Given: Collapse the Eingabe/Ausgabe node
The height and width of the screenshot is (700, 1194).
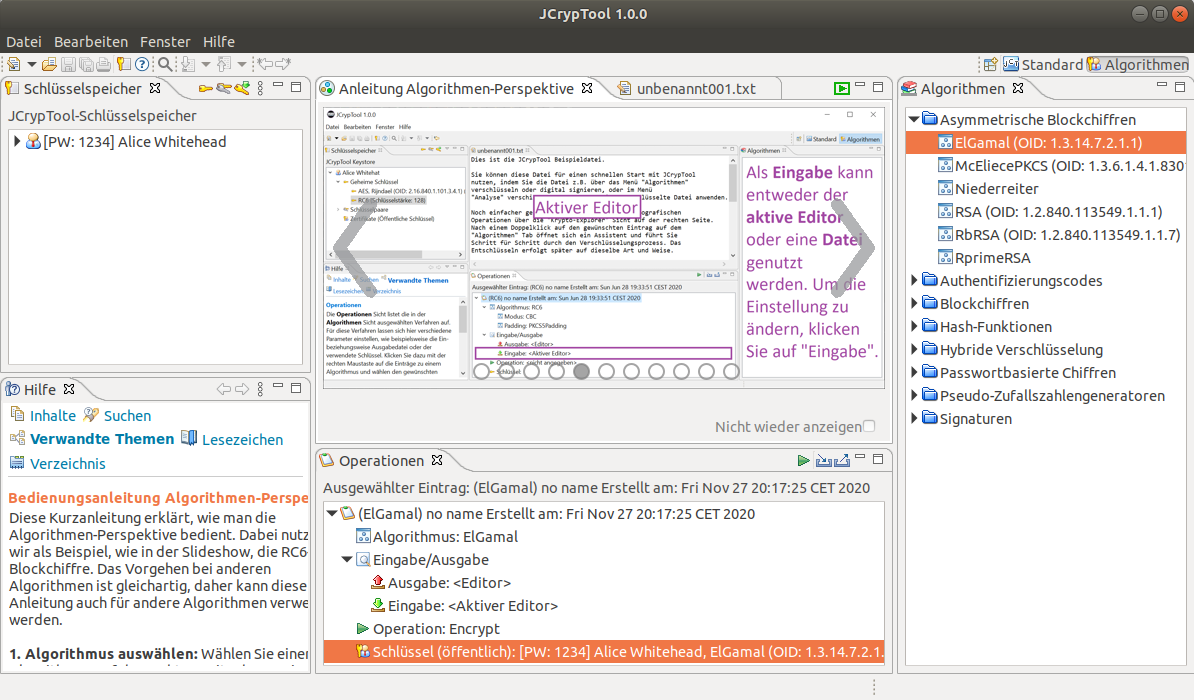Looking at the screenshot, I should [347, 560].
